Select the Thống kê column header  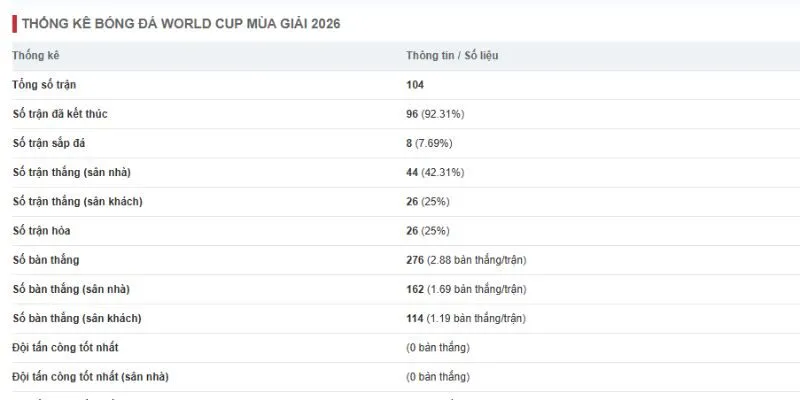coord(36,55)
